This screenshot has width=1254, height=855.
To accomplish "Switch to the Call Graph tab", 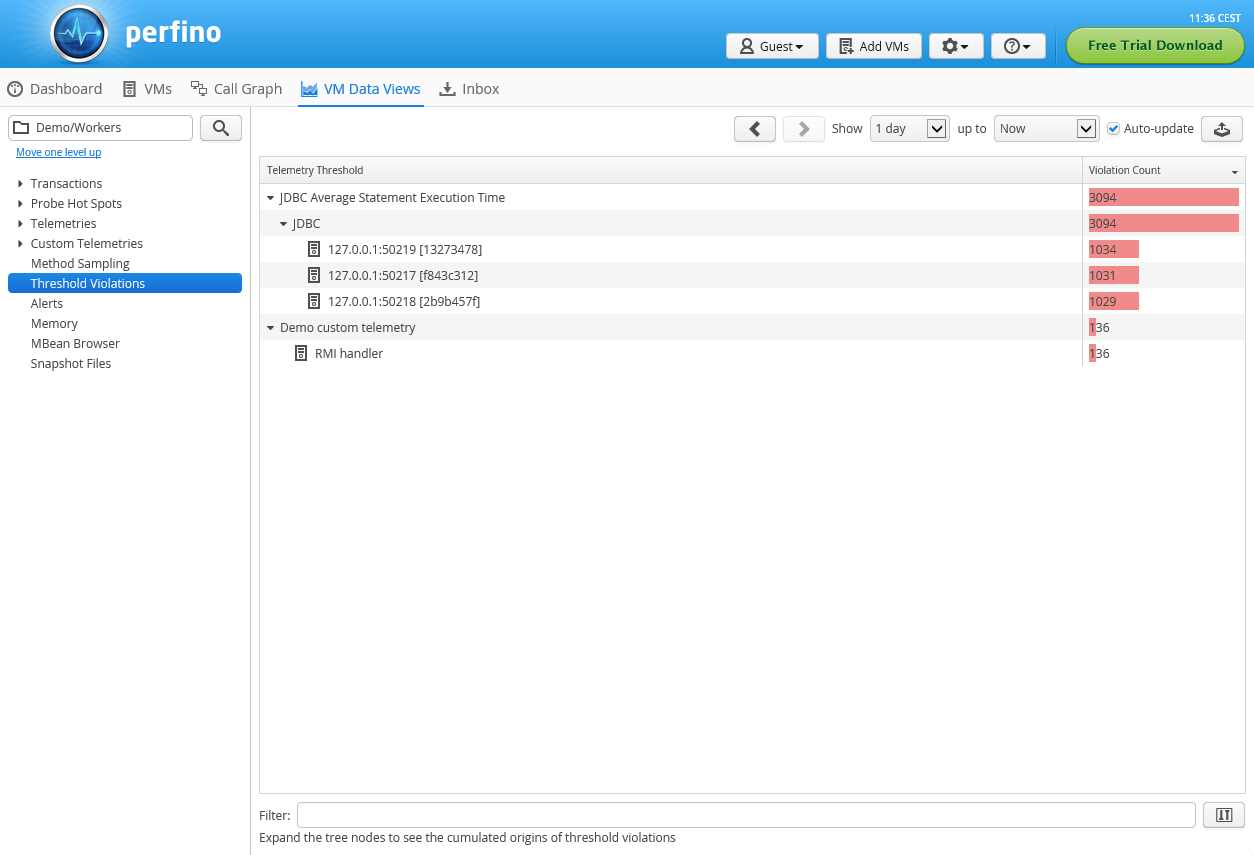I will [237, 89].
